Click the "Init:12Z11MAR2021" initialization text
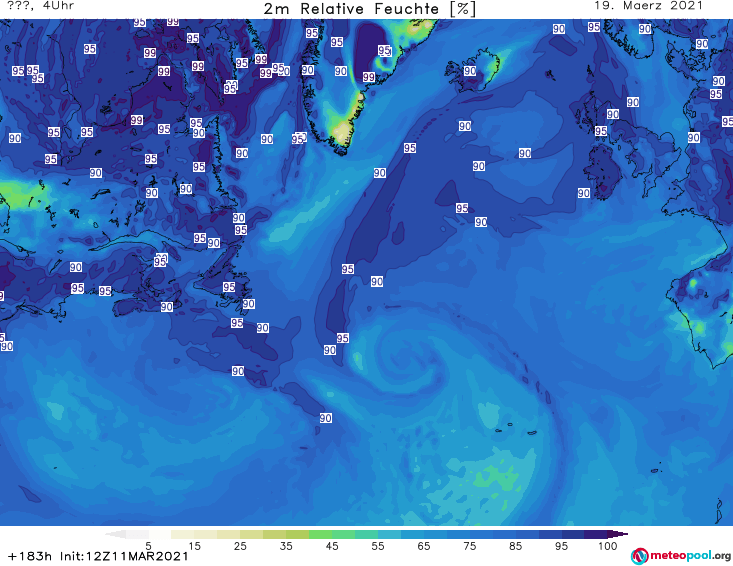This screenshot has height=566, width=733. click(x=124, y=556)
